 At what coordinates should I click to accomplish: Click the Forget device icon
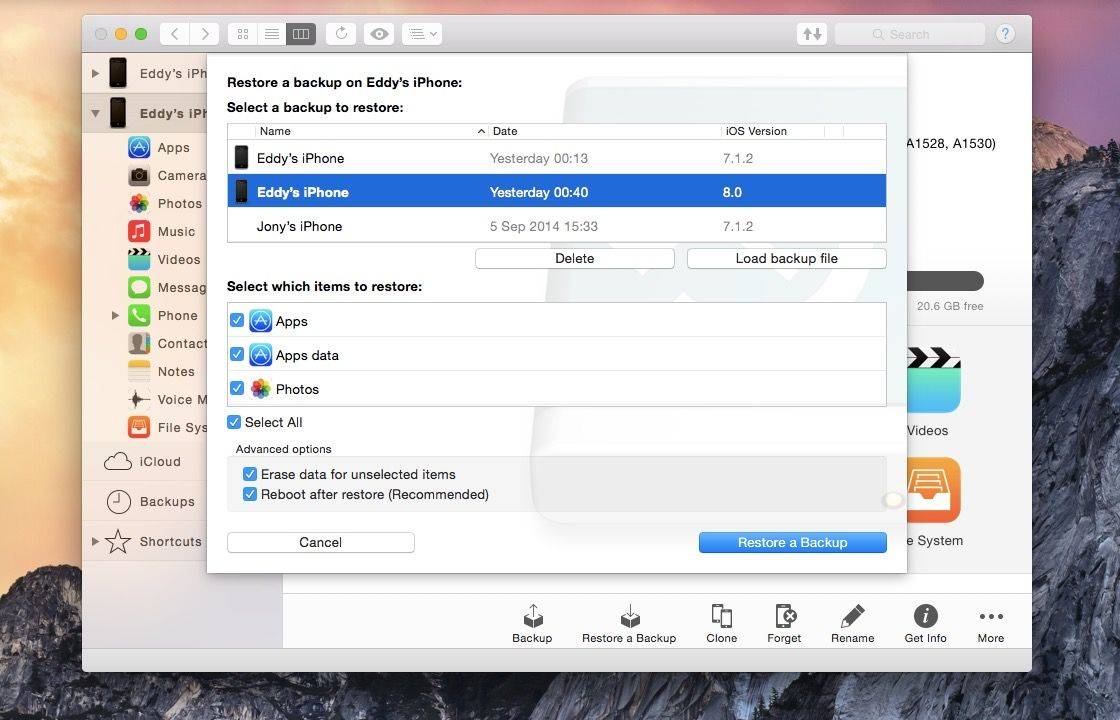pos(784,617)
